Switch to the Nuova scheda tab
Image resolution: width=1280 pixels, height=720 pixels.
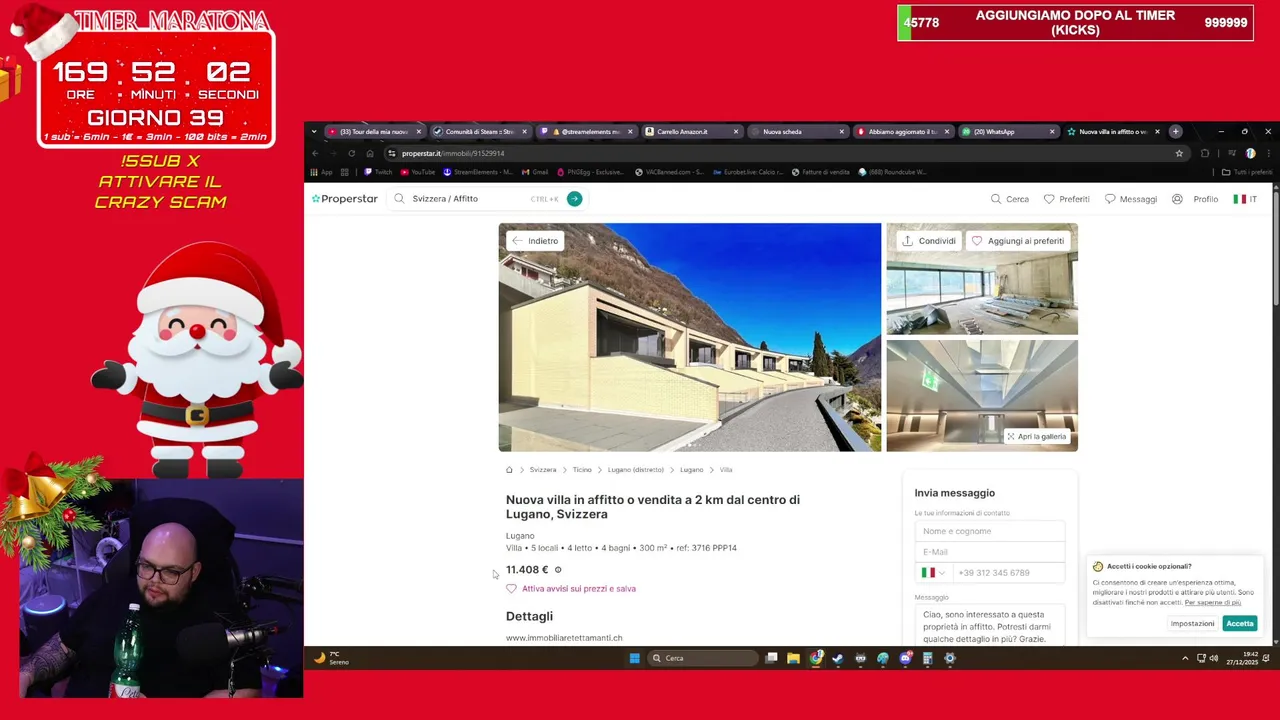click(x=798, y=132)
